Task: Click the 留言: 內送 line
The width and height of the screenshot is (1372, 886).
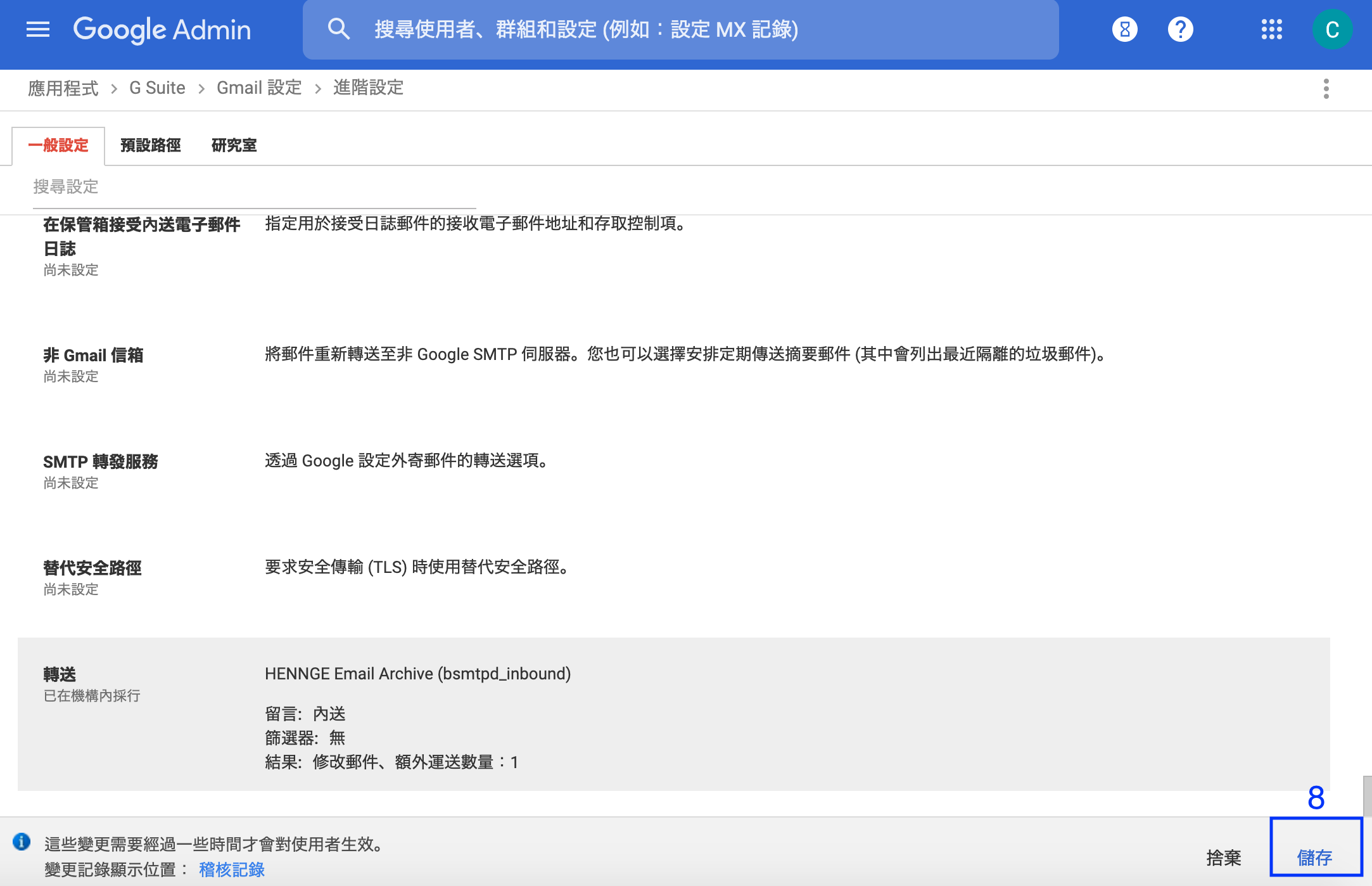Action: [x=305, y=714]
